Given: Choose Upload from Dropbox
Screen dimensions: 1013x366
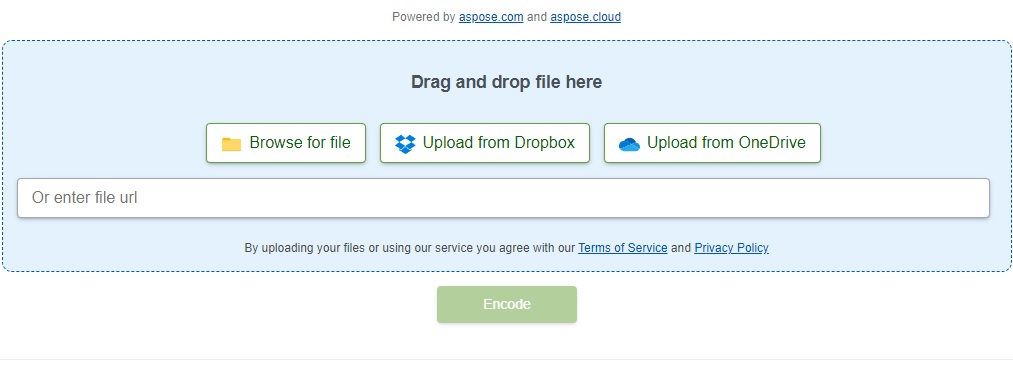Looking at the screenshot, I should point(485,143).
